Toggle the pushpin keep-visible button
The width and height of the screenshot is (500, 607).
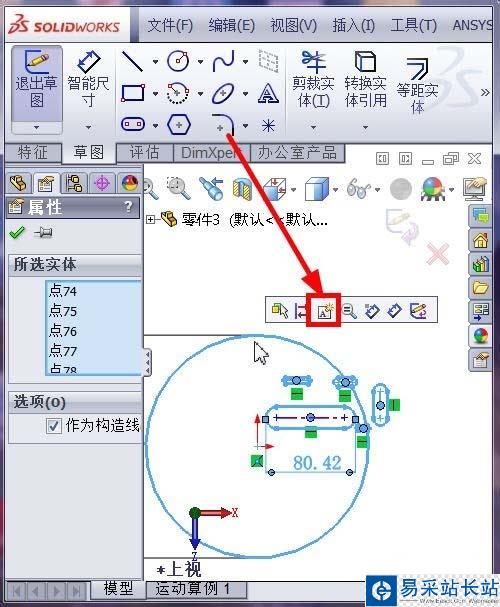coord(43,232)
